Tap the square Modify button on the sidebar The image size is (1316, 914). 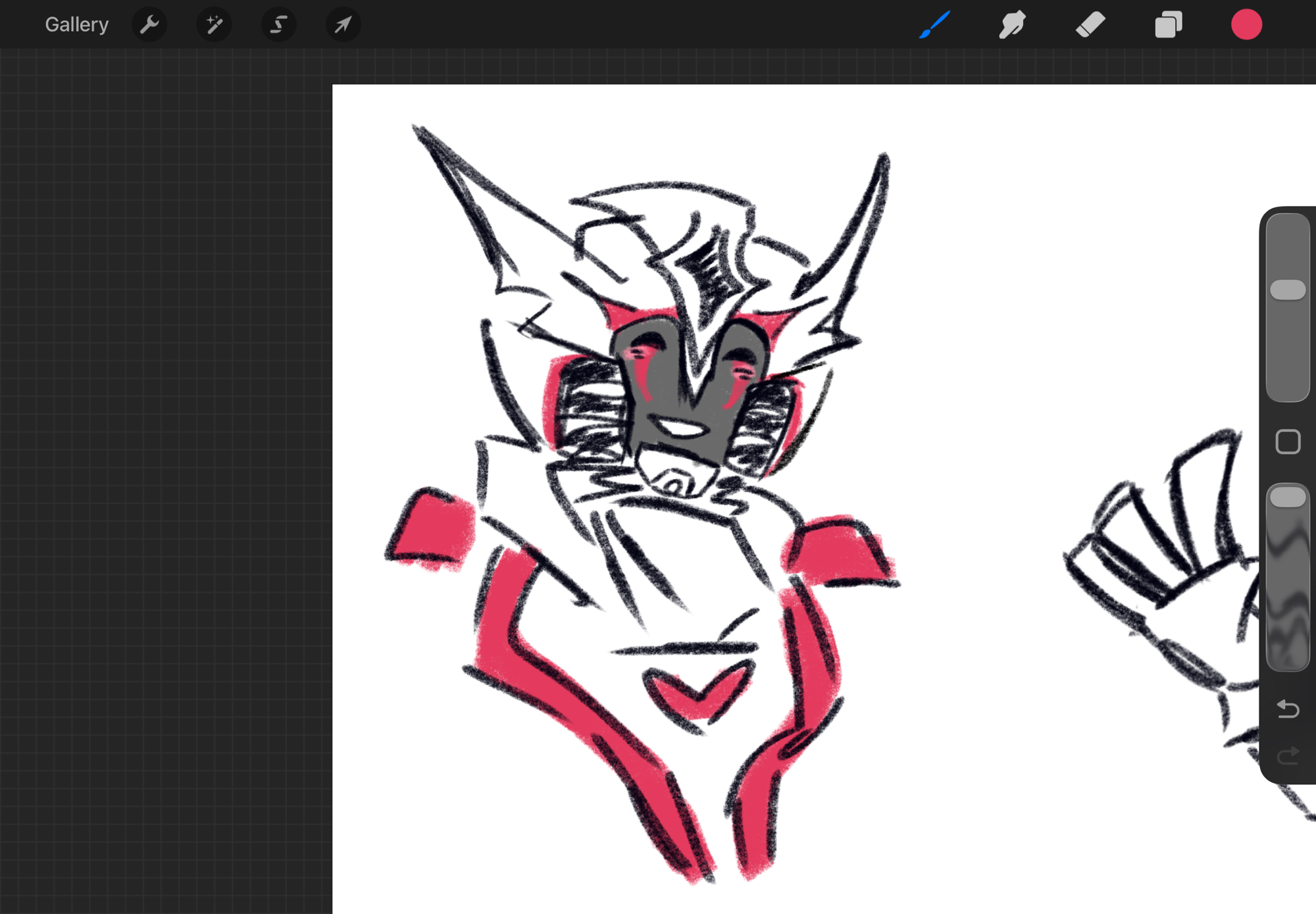[1288, 442]
